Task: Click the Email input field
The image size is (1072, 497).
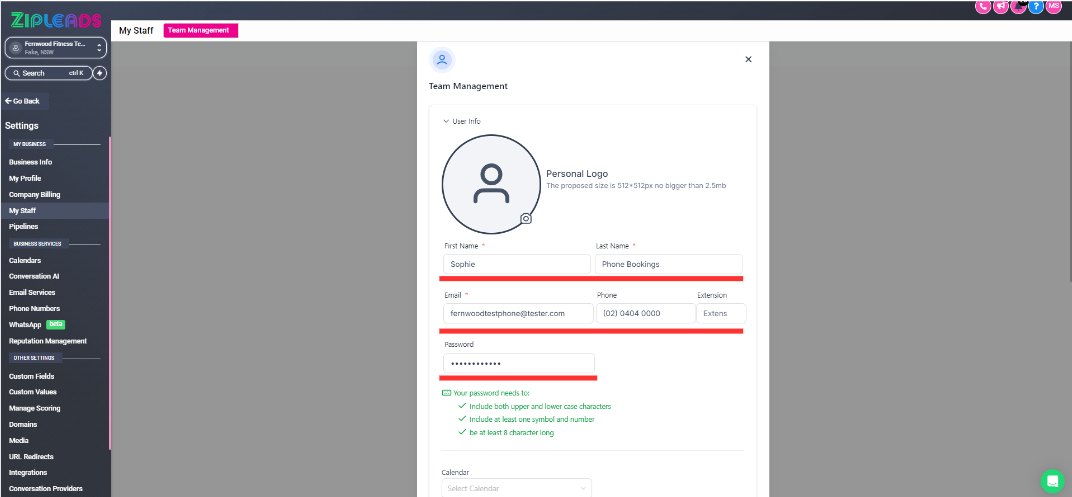Action: coord(518,313)
